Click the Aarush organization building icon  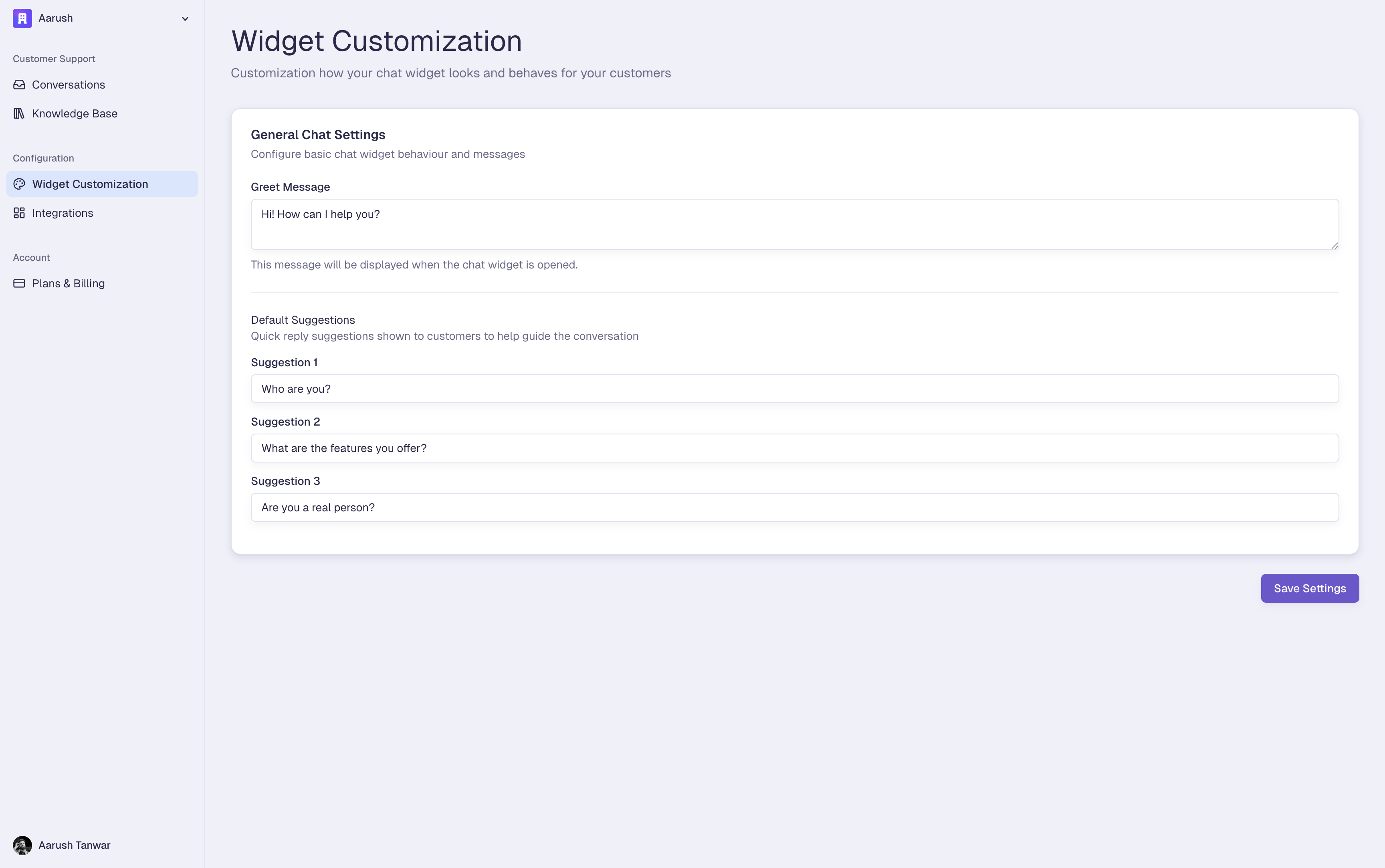22,18
